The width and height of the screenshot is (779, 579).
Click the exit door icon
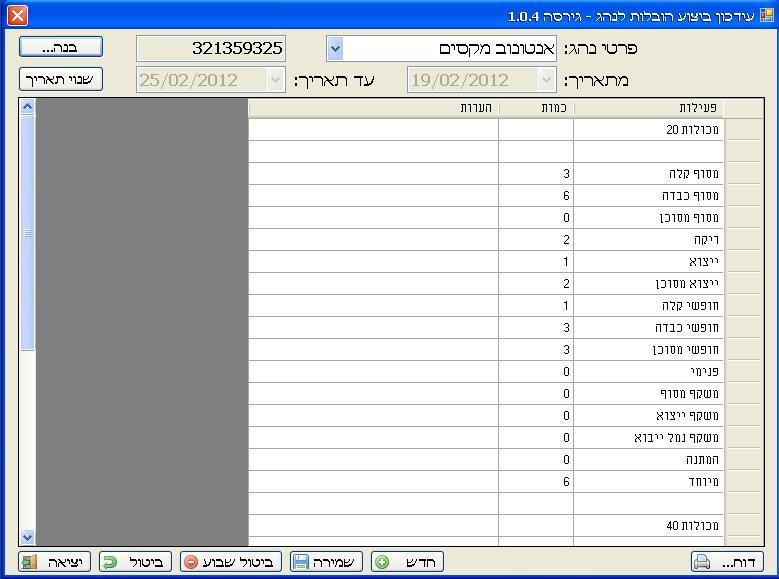click(x=29, y=562)
